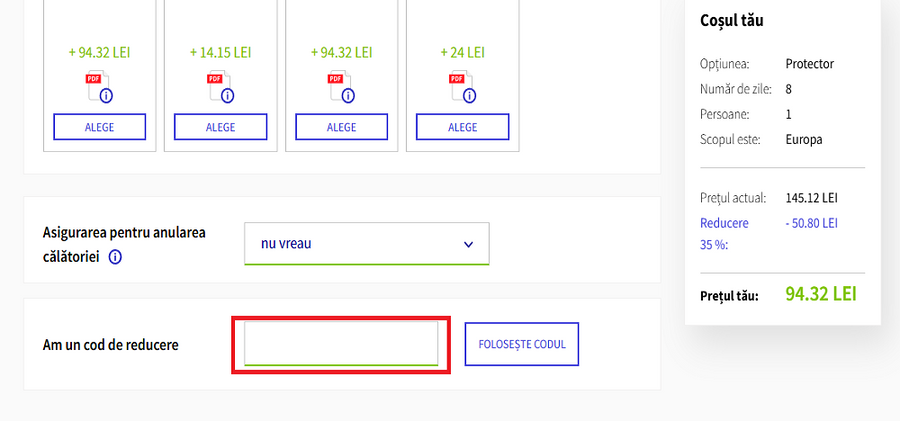
Task: Click the 94.32 LEI total in 'Coșul tău'
Action: [821, 294]
